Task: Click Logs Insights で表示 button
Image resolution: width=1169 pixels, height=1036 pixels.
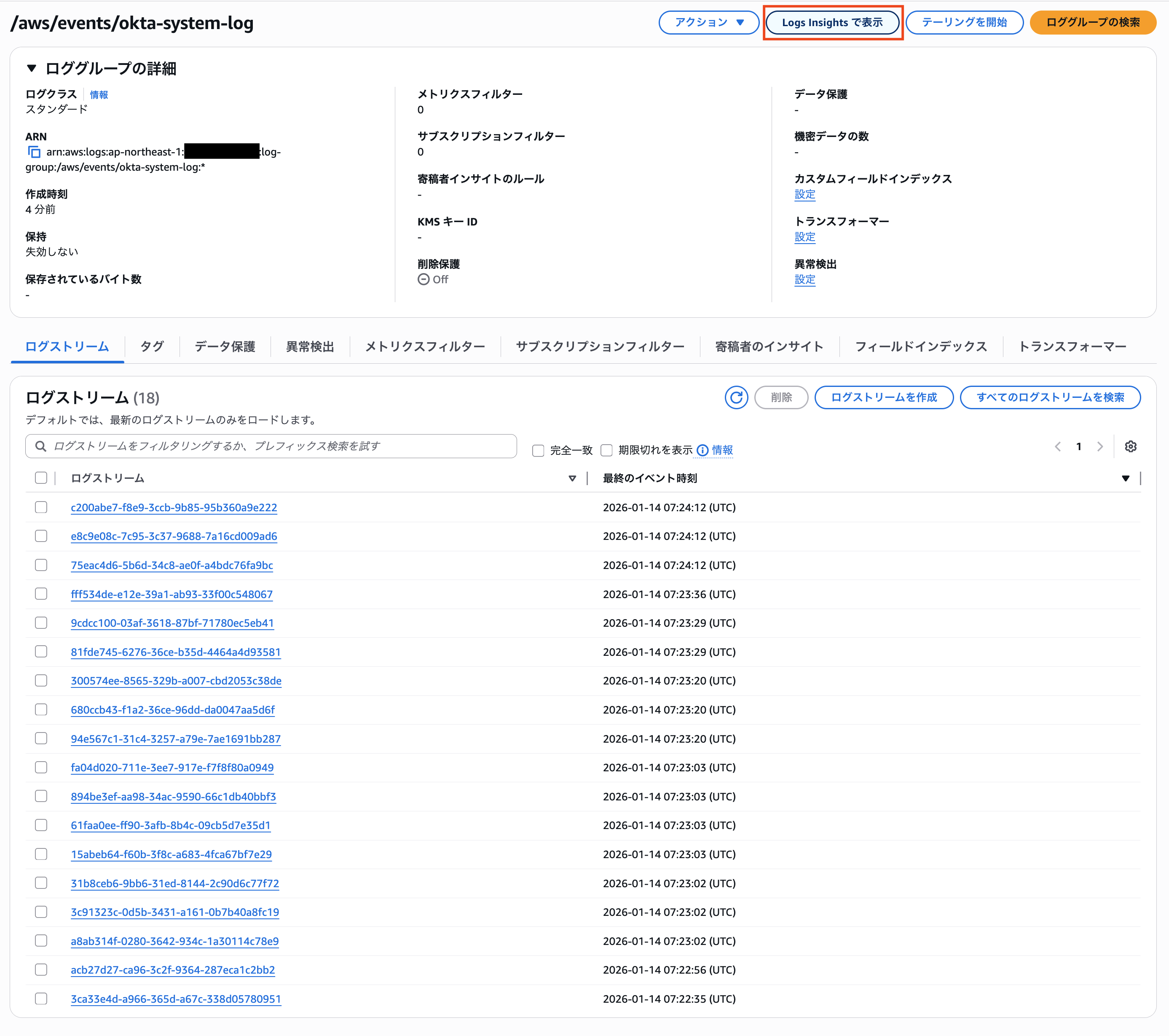Action: click(832, 22)
